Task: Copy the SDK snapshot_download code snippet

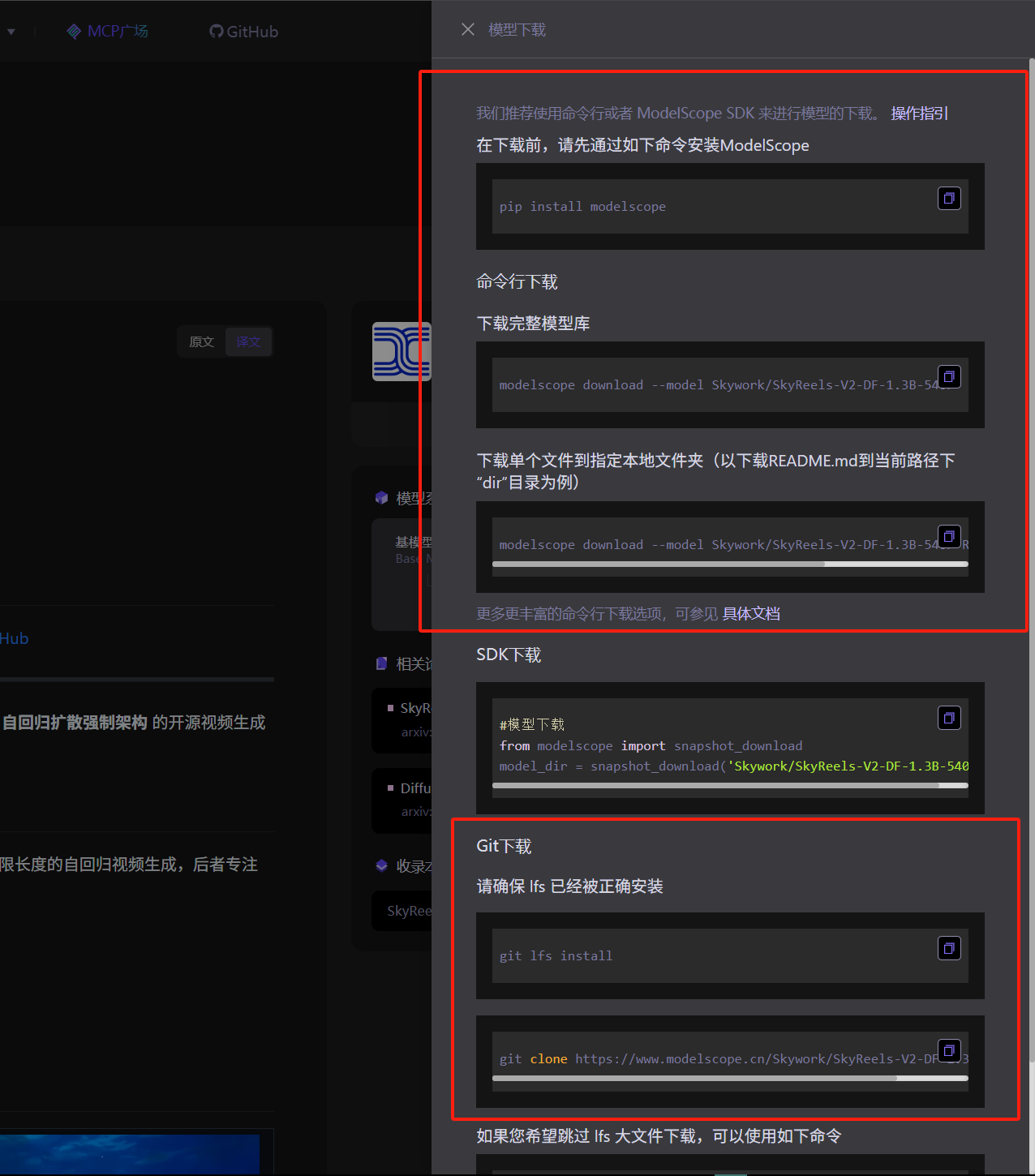Action: [949, 718]
